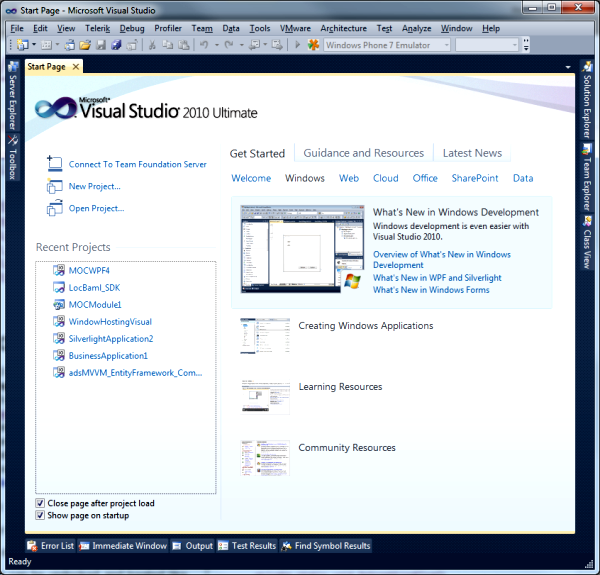Select the Cloud sub-tab
Image resolution: width=600 pixels, height=575 pixels.
click(386, 178)
